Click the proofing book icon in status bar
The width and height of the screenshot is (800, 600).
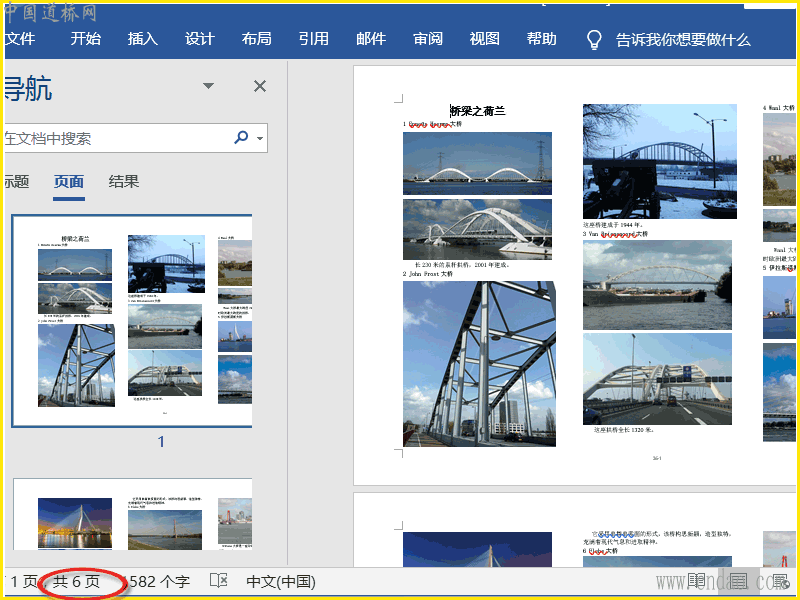[219, 581]
